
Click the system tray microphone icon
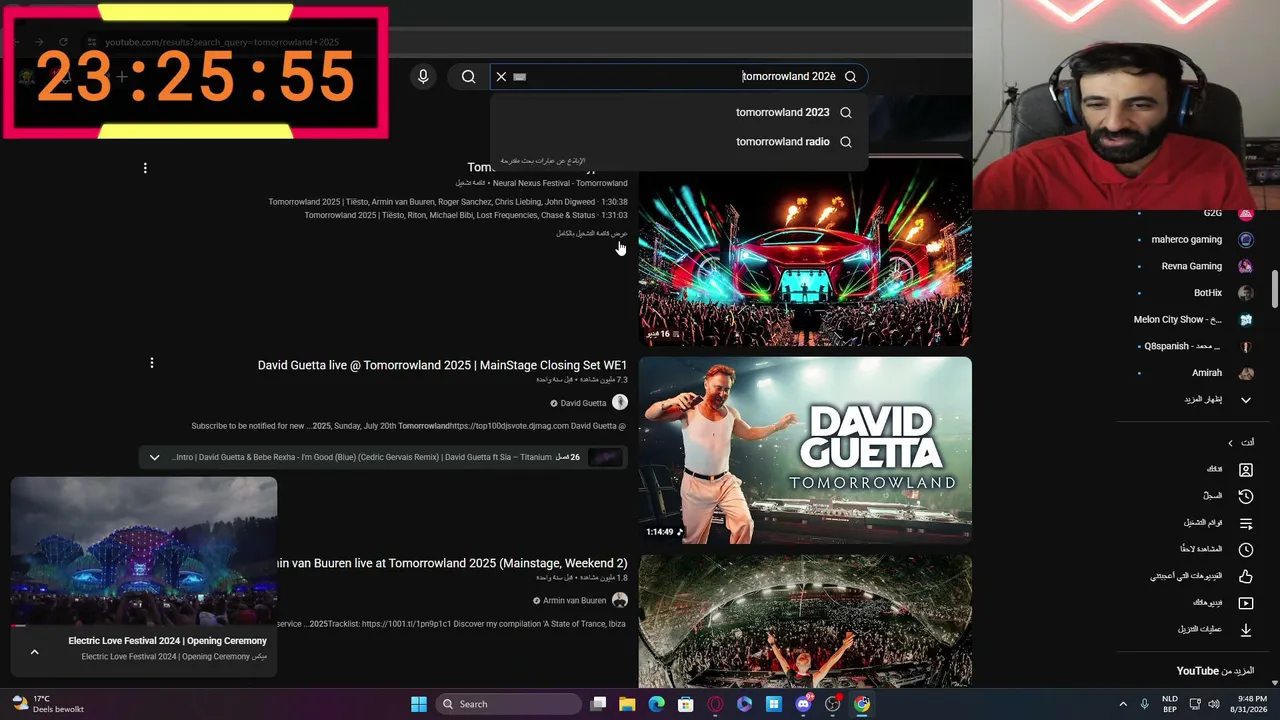point(1145,704)
